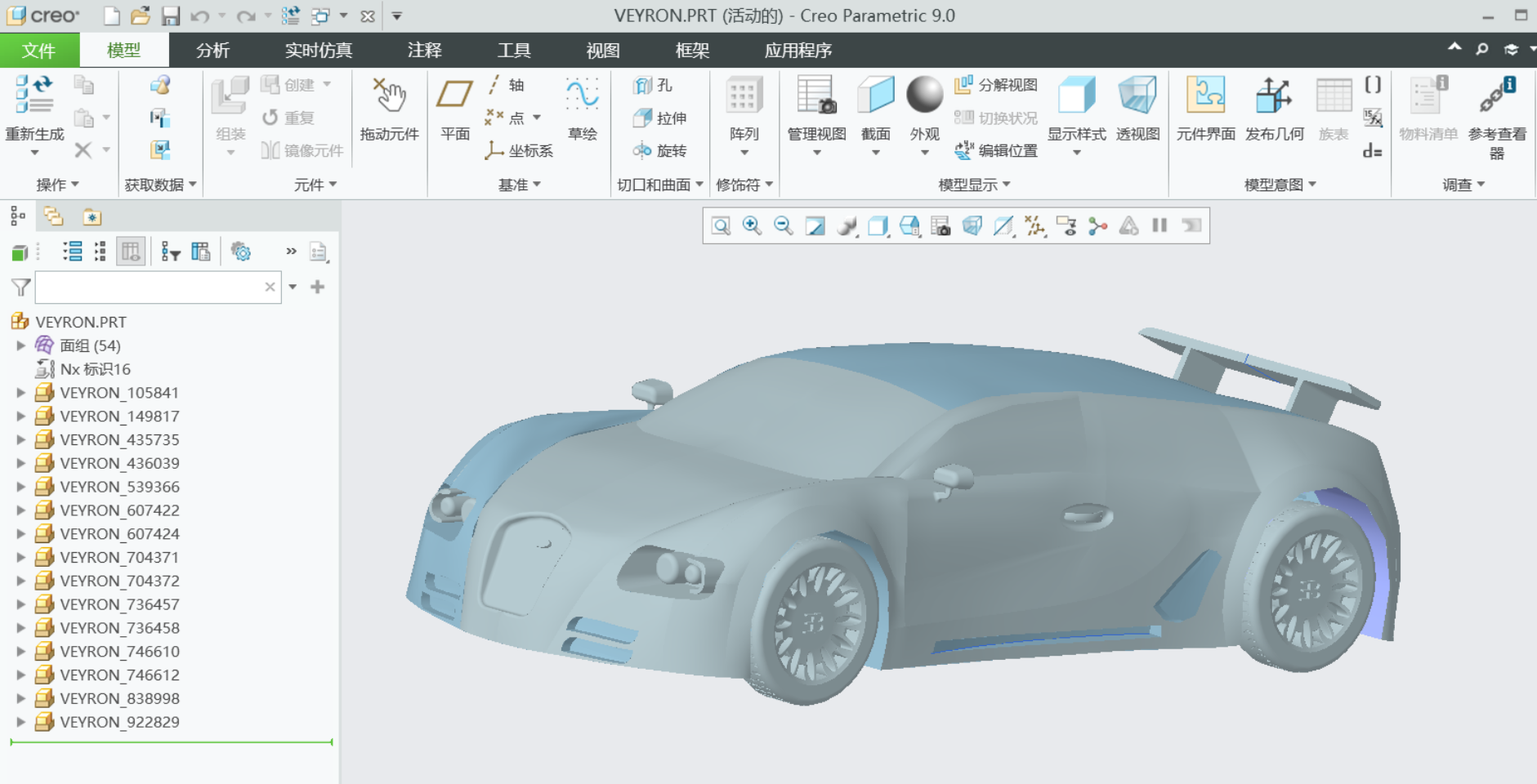Switch to 注释 (Annotate) tab
The height and width of the screenshot is (784, 1537).
425,51
